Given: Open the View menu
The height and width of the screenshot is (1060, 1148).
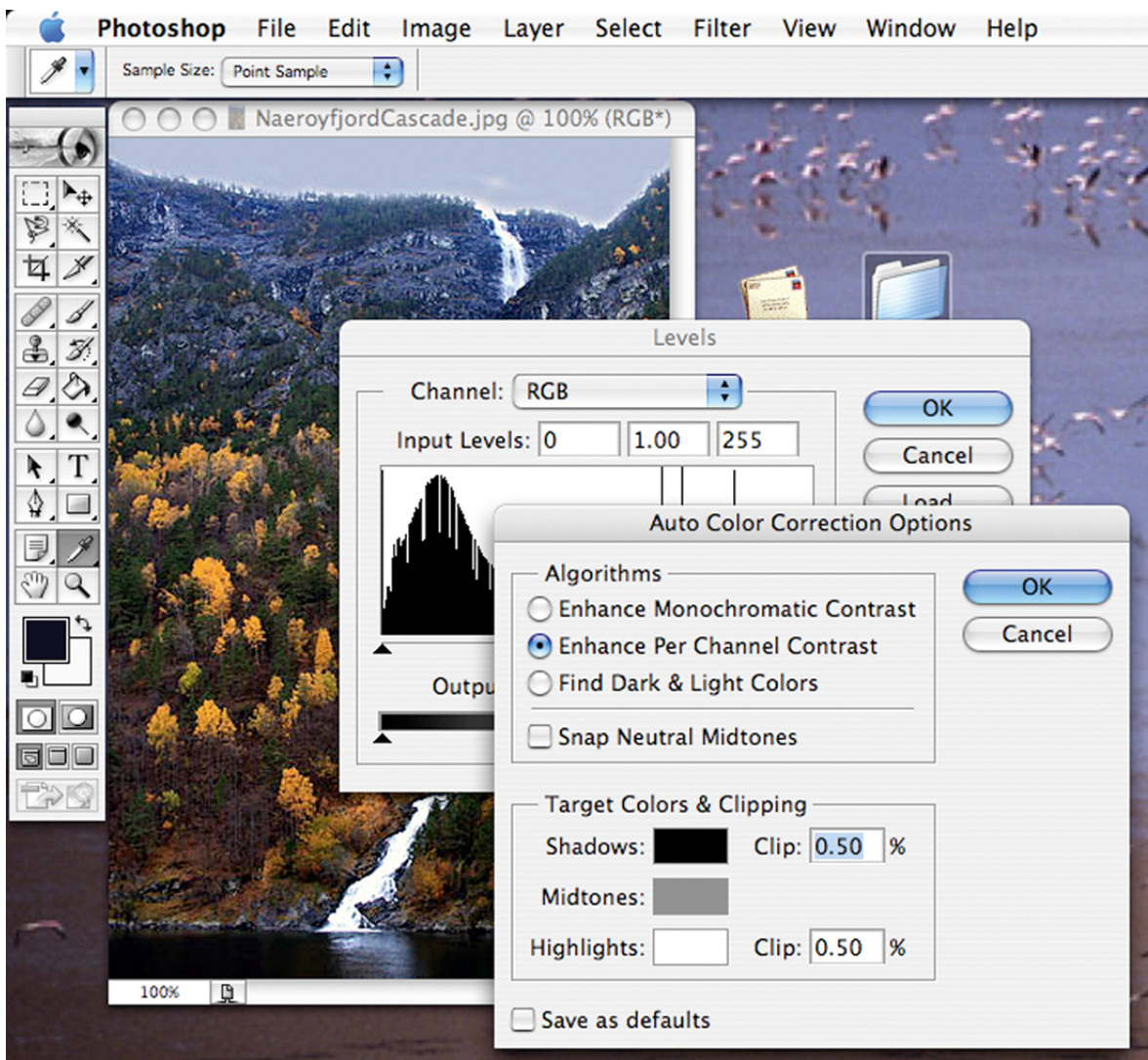Looking at the screenshot, I should (x=809, y=27).
